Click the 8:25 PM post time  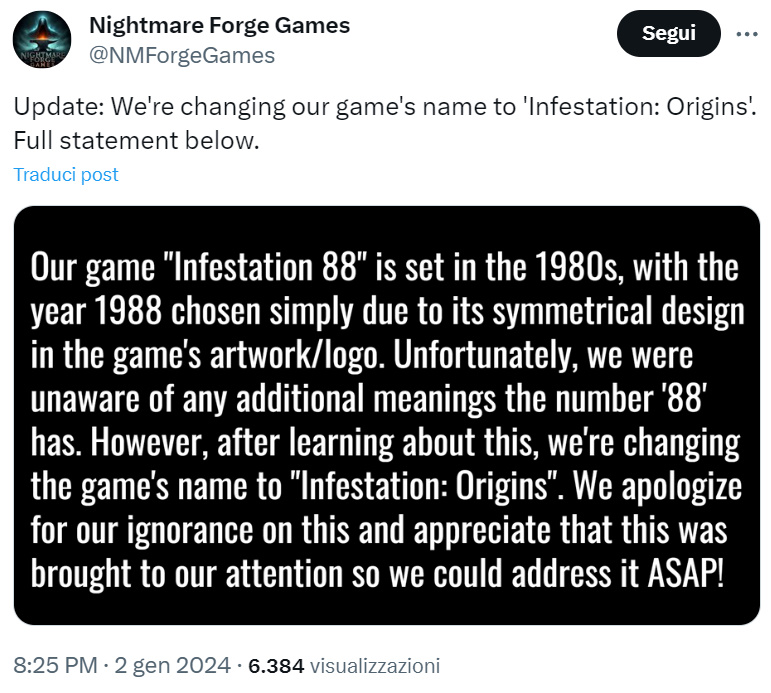click(x=55, y=664)
